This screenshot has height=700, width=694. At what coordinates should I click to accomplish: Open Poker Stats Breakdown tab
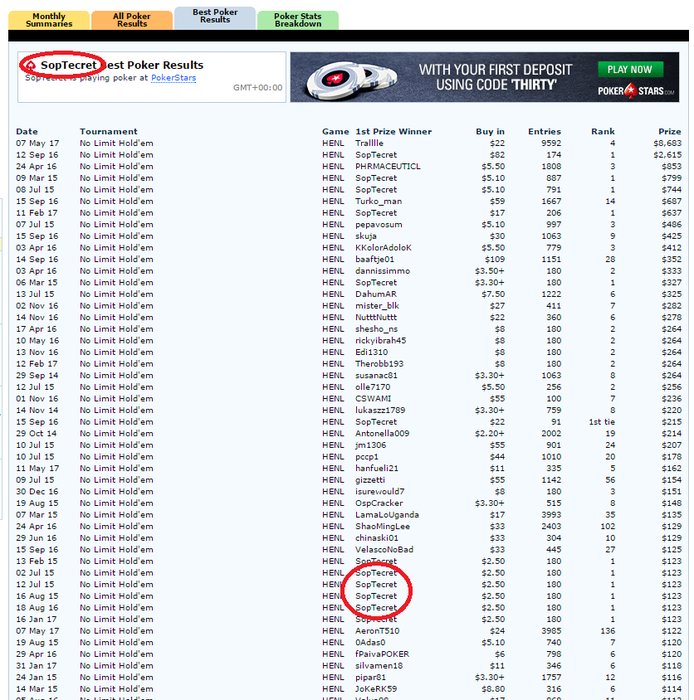(298, 20)
